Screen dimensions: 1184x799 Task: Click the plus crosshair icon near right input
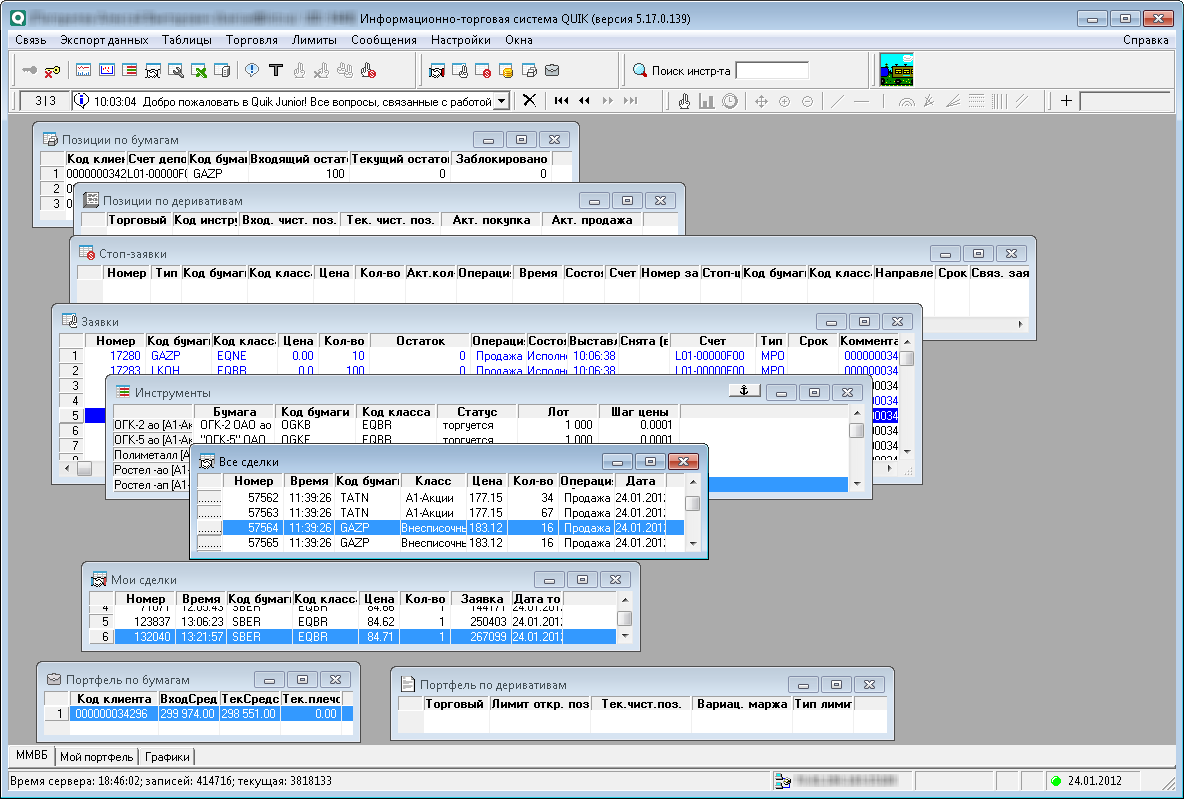[1066, 100]
